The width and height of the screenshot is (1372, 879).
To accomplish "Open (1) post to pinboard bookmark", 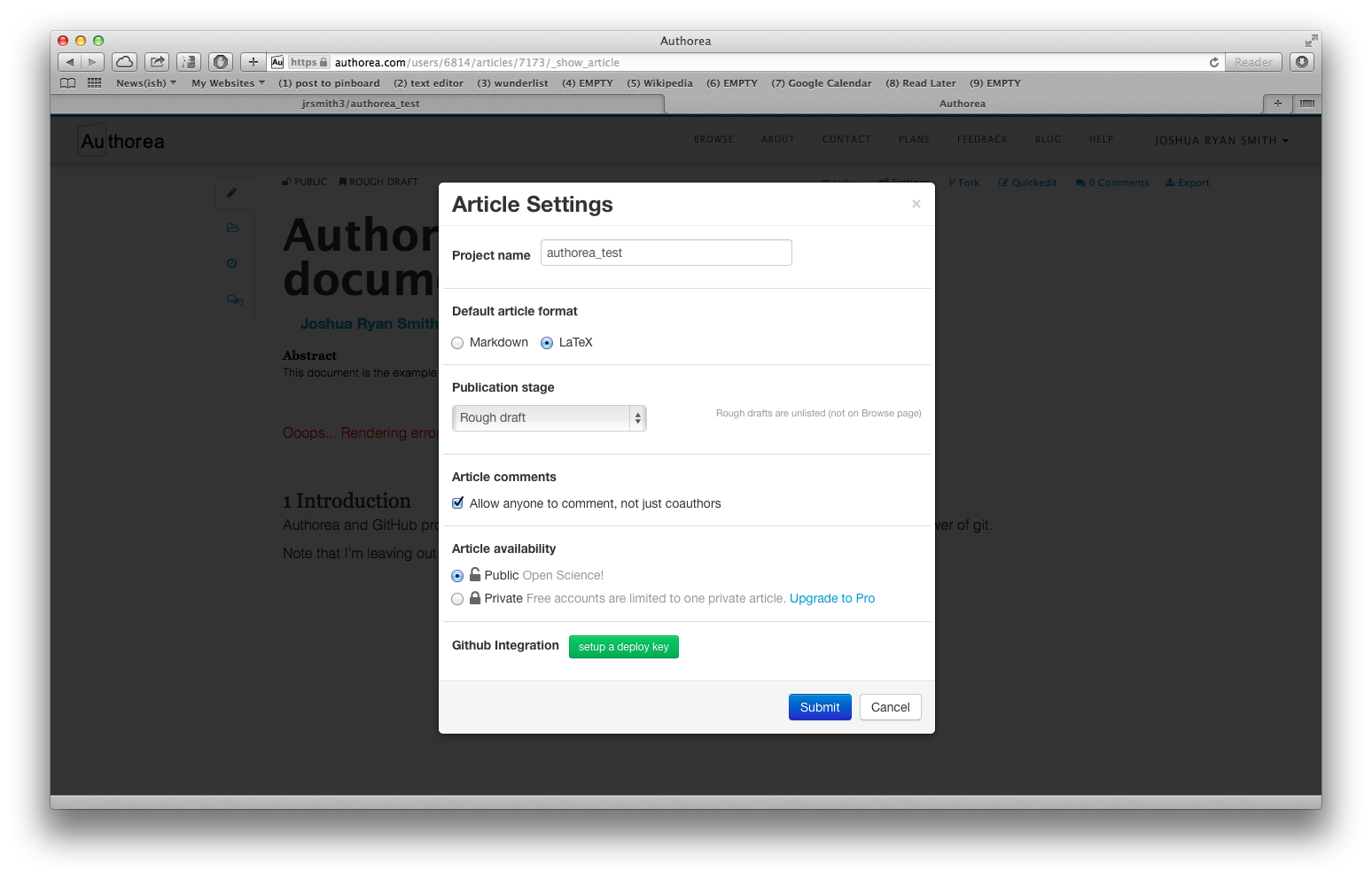I will 329,83.
